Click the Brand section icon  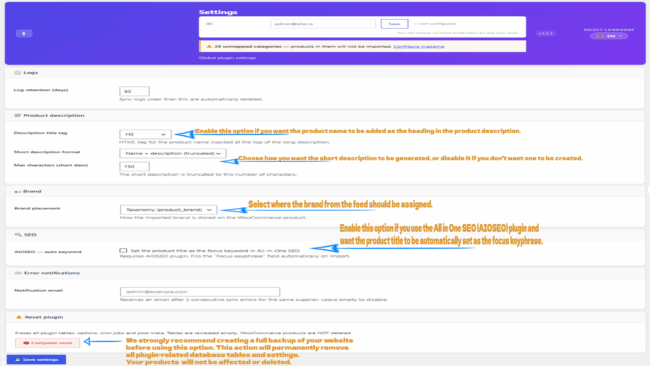point(17,191)
